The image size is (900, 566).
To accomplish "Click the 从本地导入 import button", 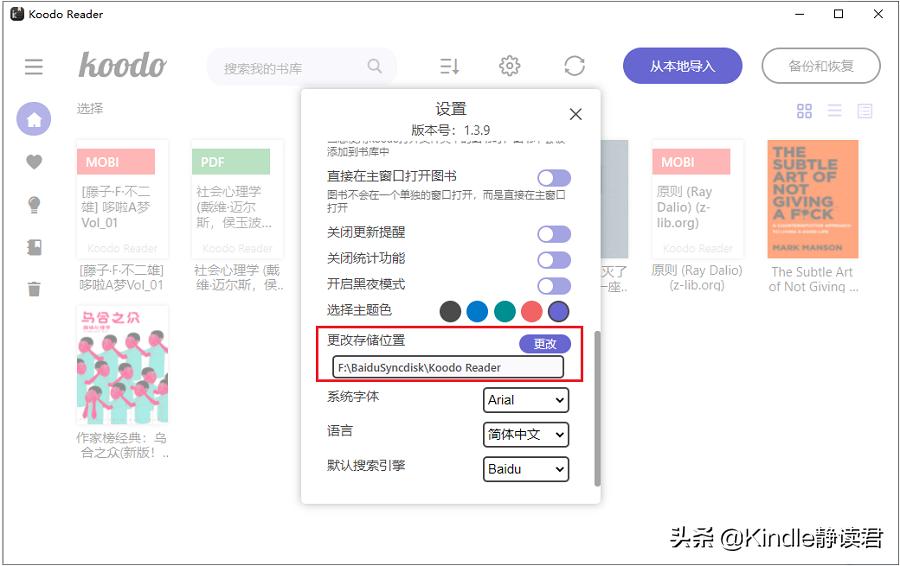I will [x=682, y=66].
